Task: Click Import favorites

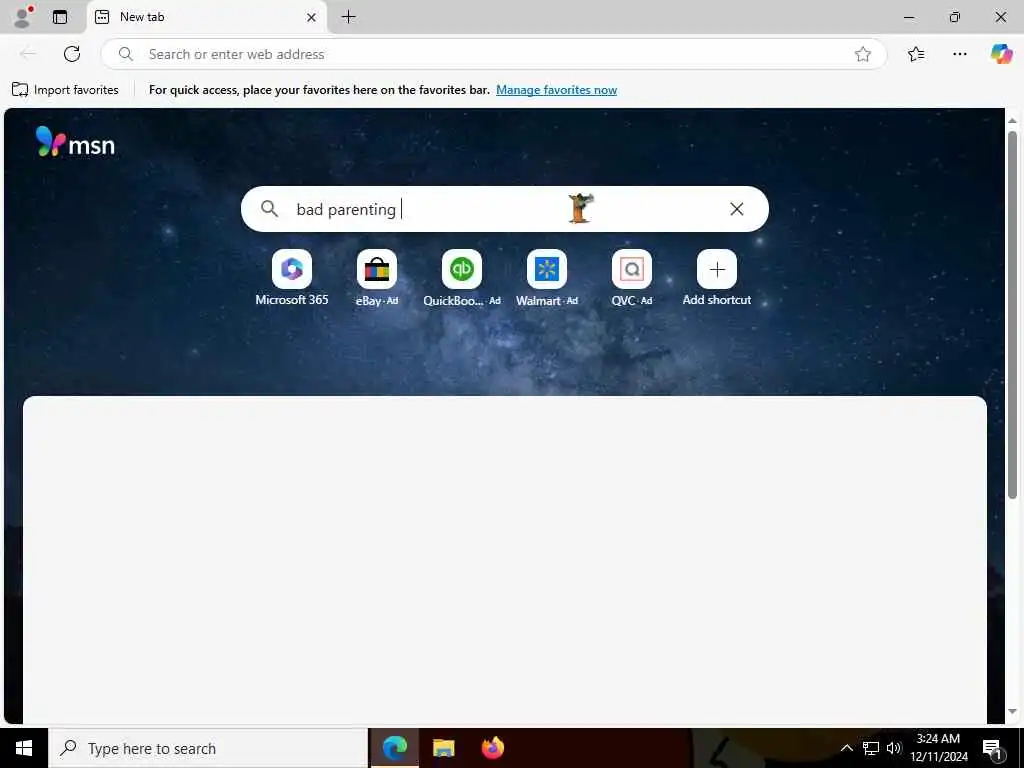Action: coord(65,89)
